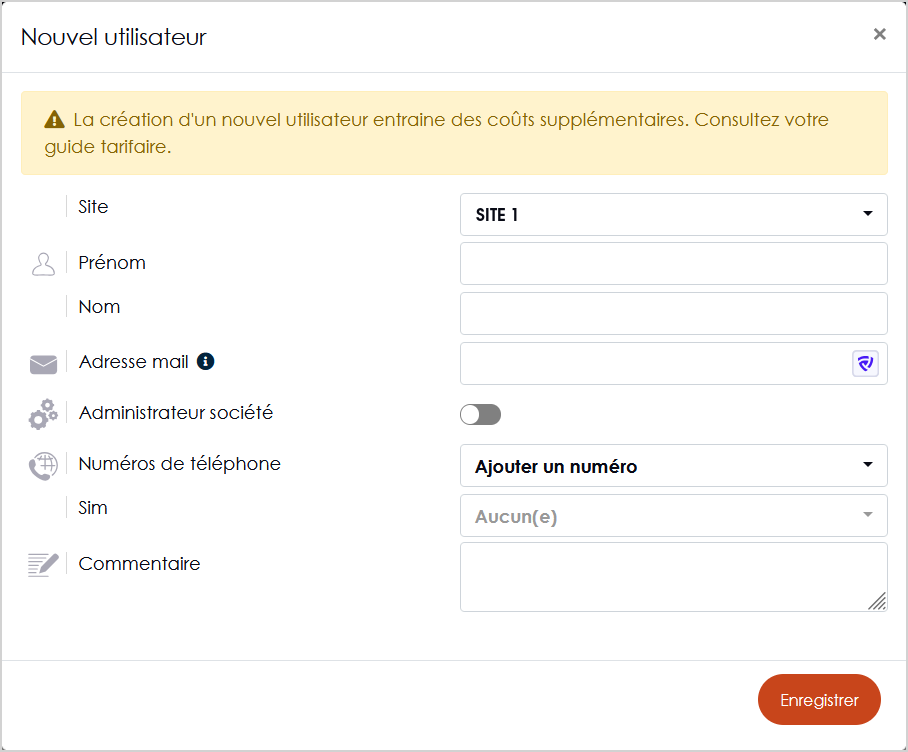
Task: Click the purple password manager icon in mail field
Action: (866, 364)
